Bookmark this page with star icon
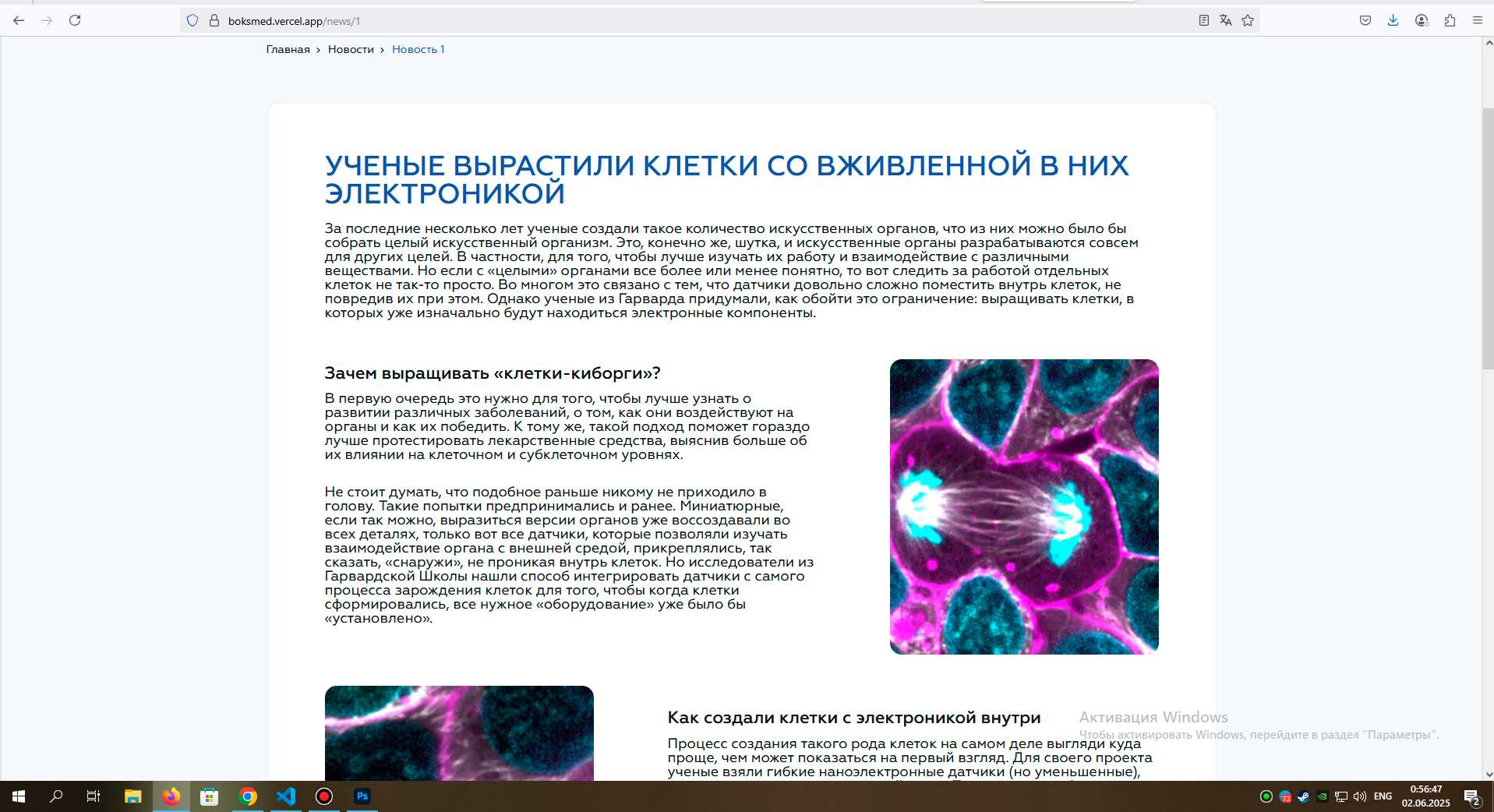The image size is (1494, 812). click(1248, 20)
